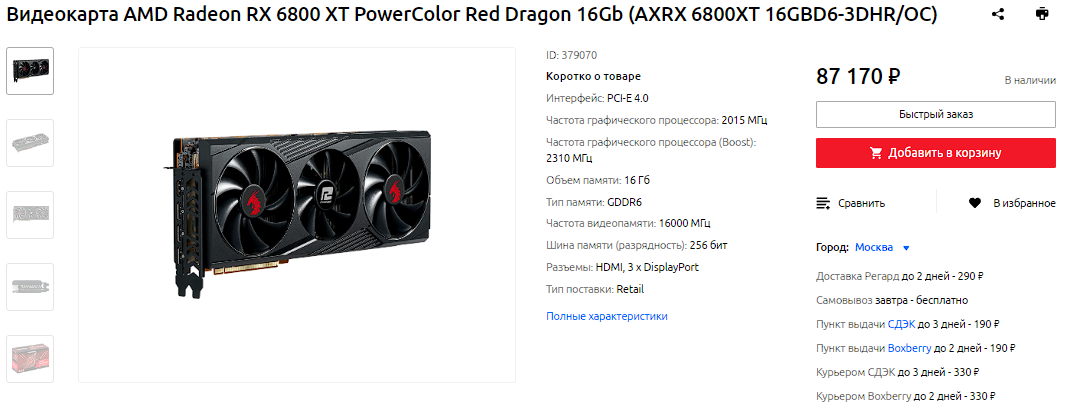Click Быстрый заказ button
The height and width of the screenshot is (406, 1081).
coord(936,114)
